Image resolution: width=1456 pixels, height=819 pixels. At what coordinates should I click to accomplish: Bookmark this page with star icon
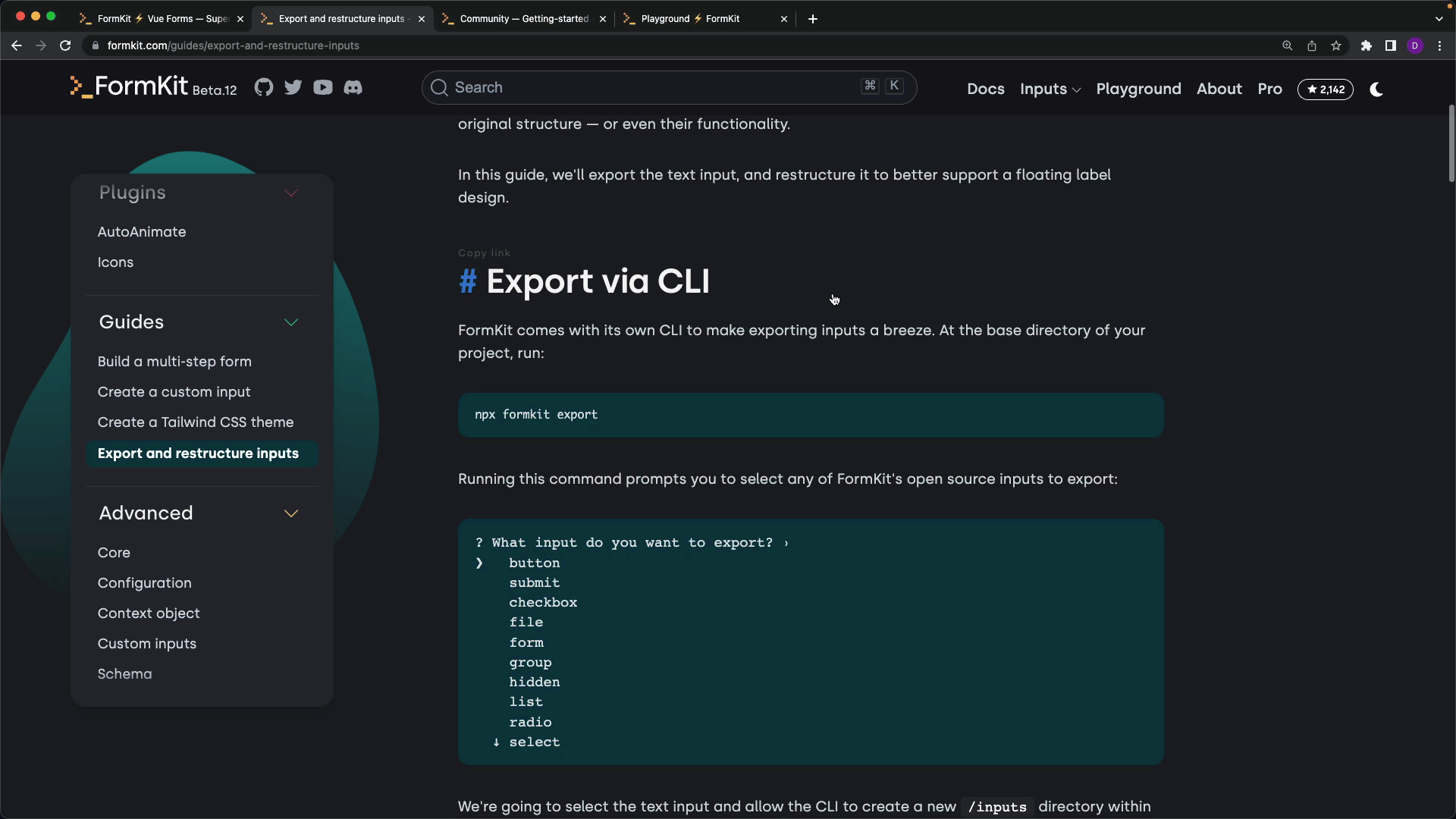1336,45
